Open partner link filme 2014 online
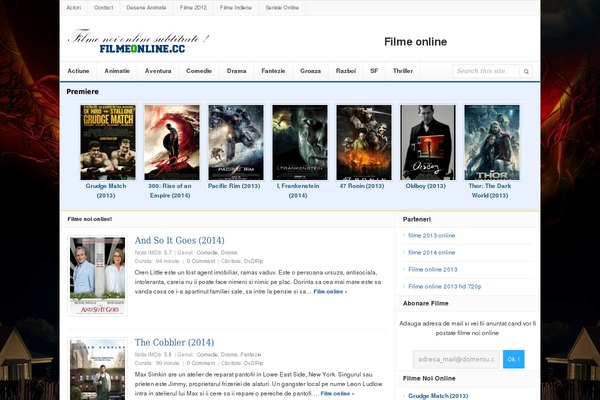This screenshot has height=400, width=600. [x=432, y=253]
